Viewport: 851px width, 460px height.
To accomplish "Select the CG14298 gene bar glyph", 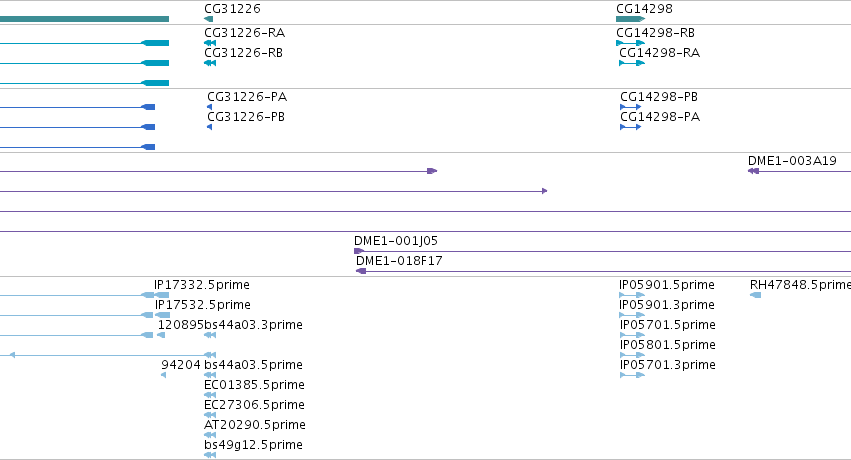I will [631, 19].
